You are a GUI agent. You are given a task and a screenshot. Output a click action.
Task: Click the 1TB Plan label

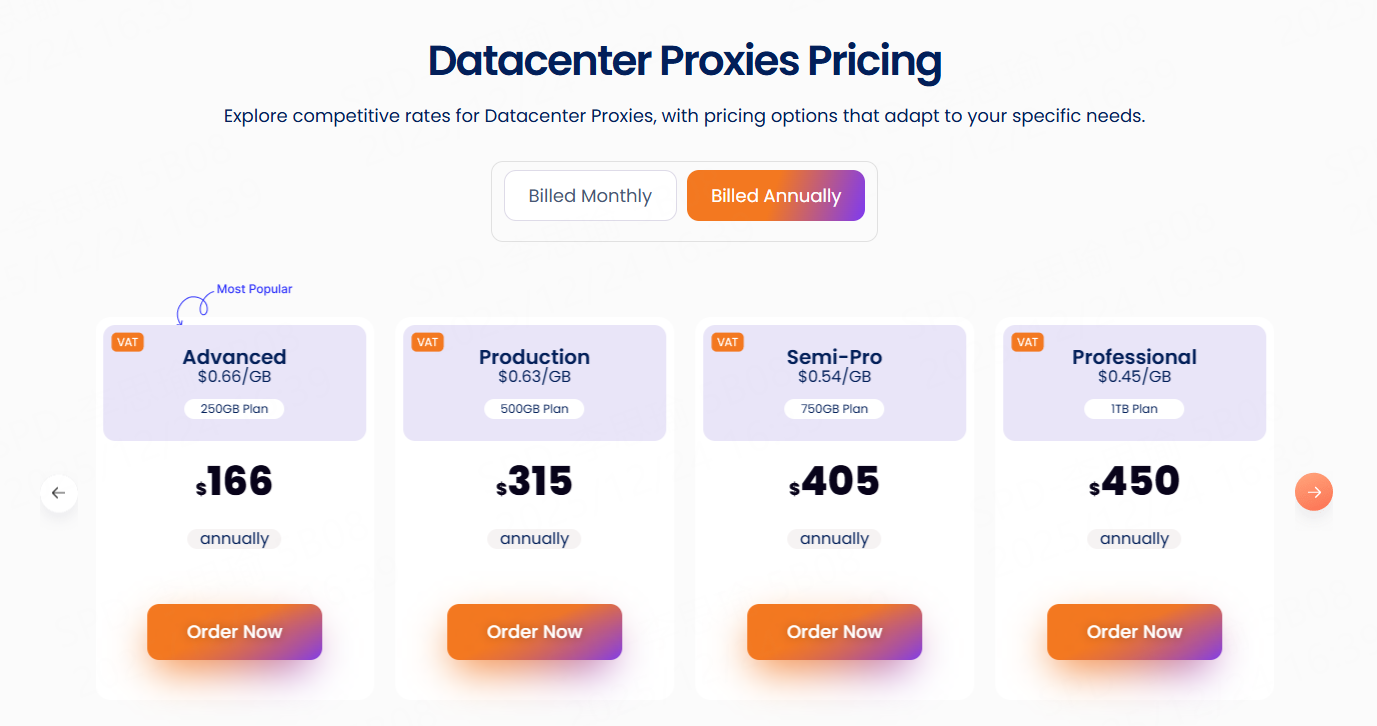[x=1134, y=409]
